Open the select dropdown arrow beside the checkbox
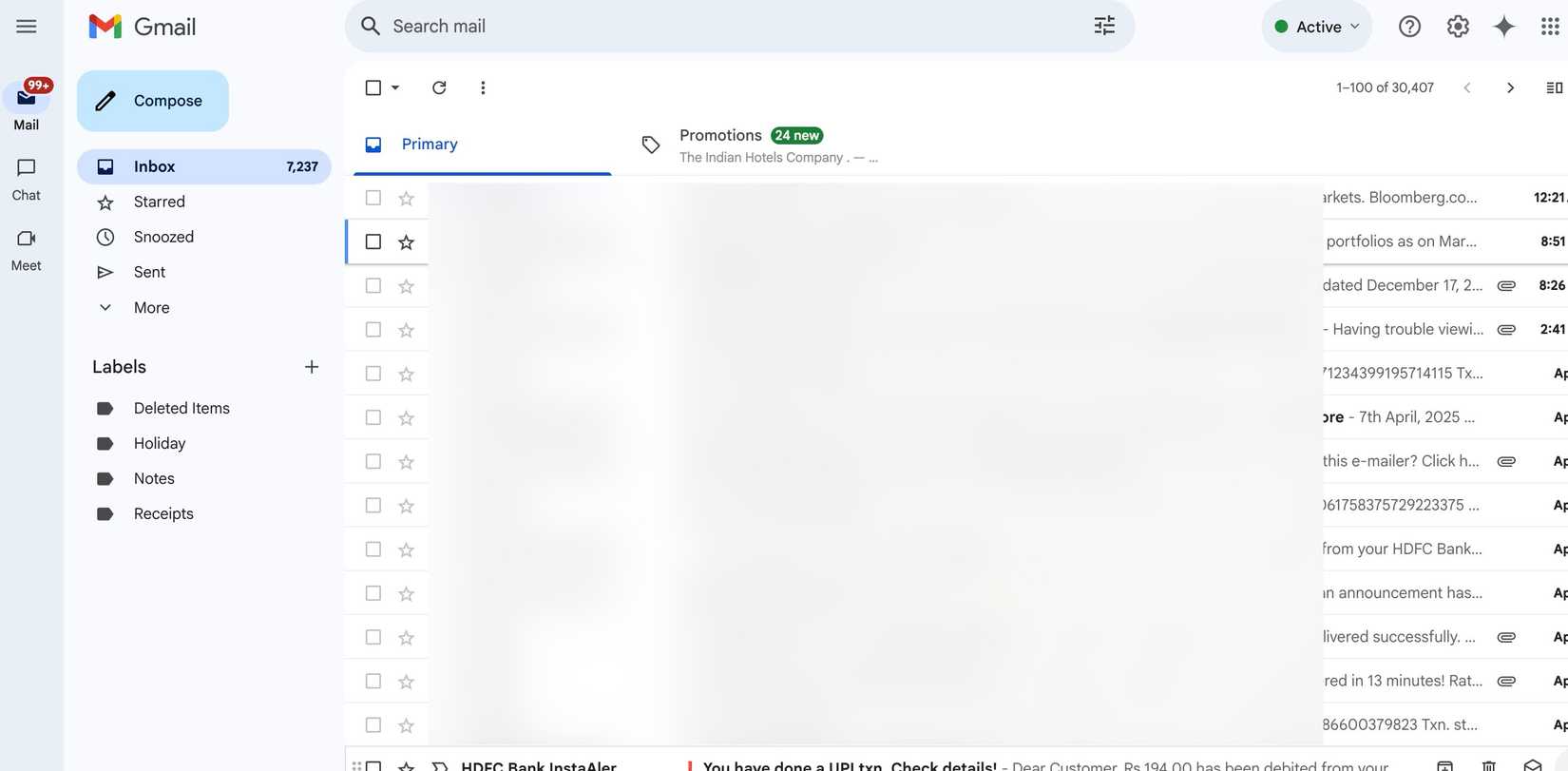Image resolution: width=1568 pixels, height=771 pixels. (x=395, y=87)
